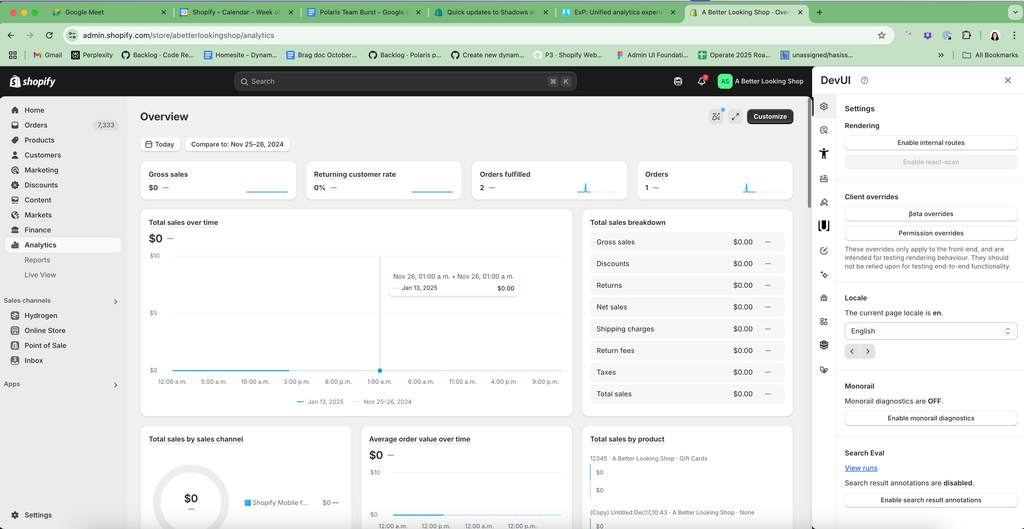Click the Shopify logo in top bar

[33, 81]
